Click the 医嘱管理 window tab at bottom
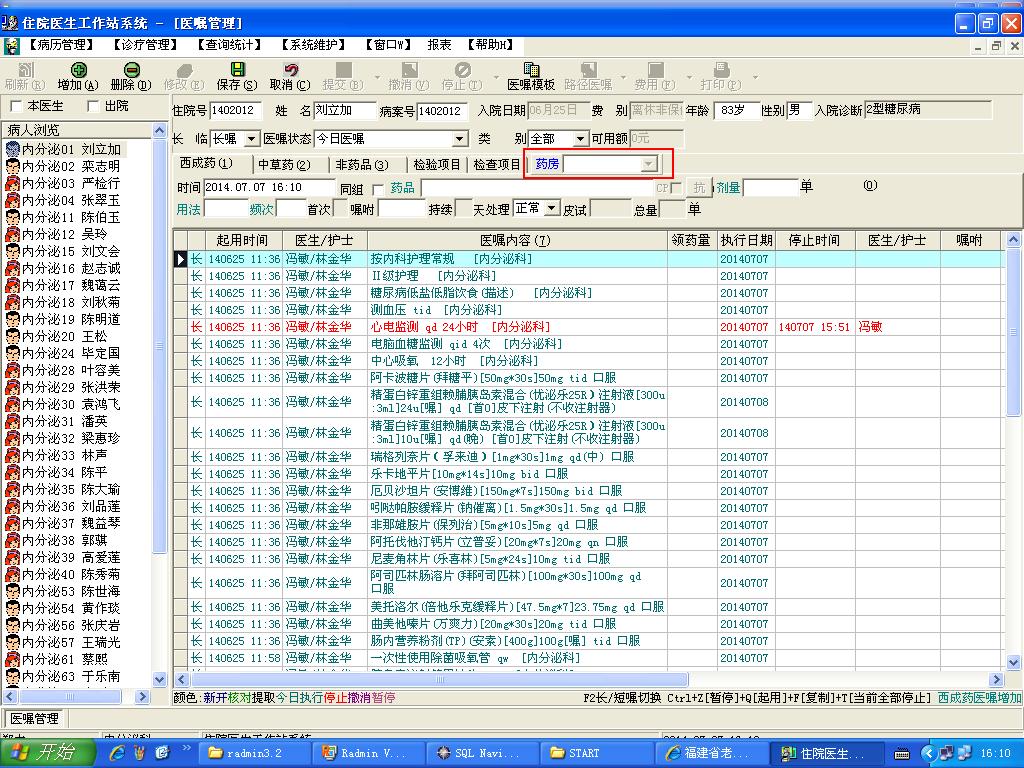Viewport: 1024px width, 768px height. 34,718
